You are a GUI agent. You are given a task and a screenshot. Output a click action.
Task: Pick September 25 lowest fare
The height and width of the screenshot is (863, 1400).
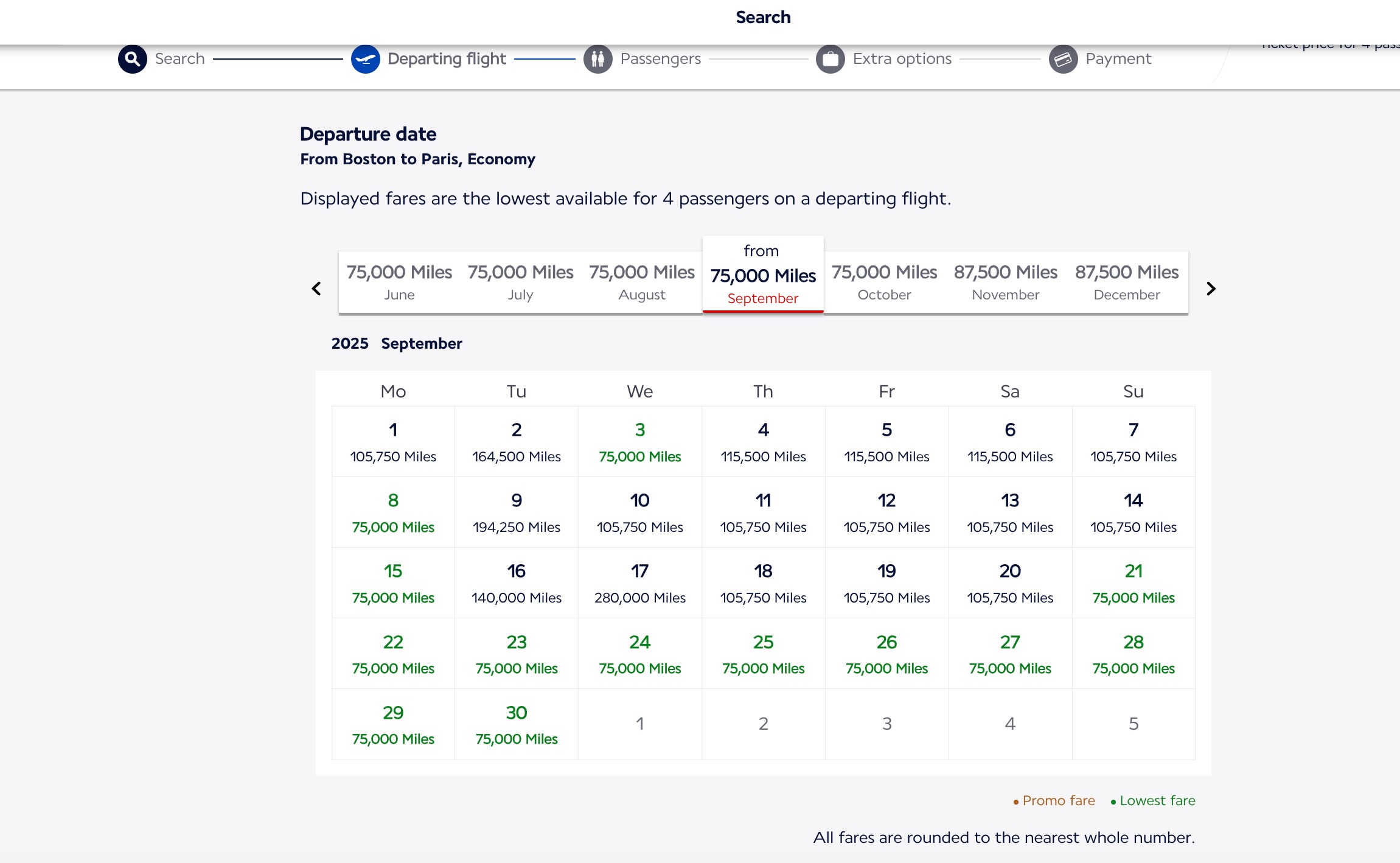(x=763, y=654)
